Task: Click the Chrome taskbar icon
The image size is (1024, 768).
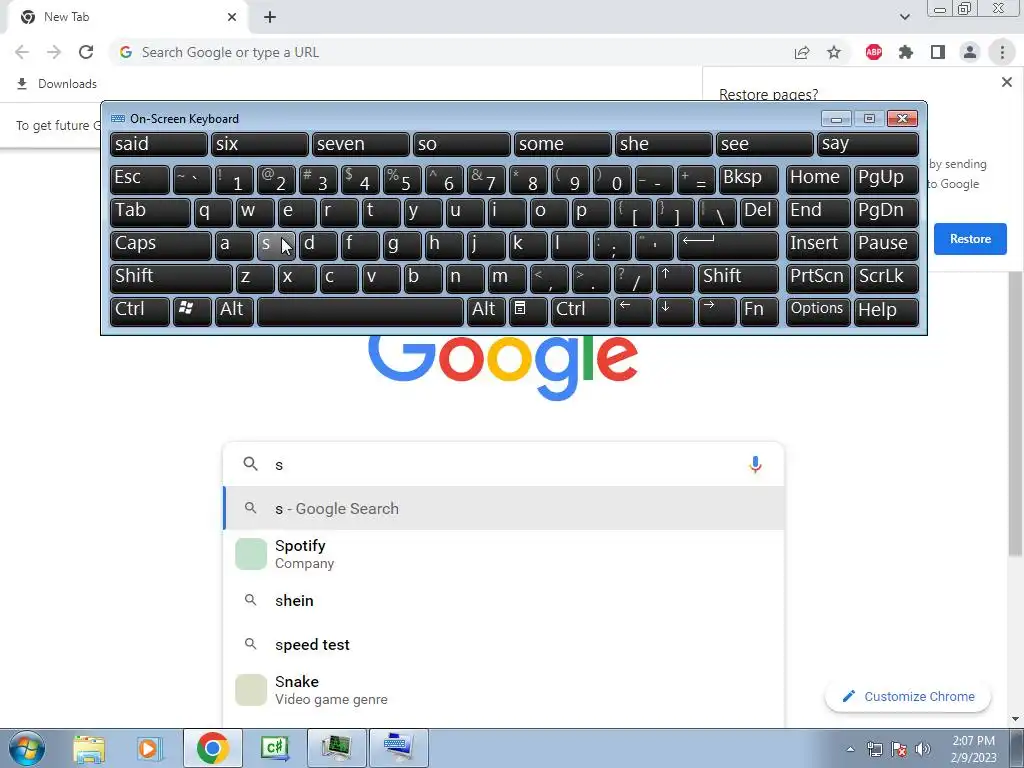Action: [212, 748]
